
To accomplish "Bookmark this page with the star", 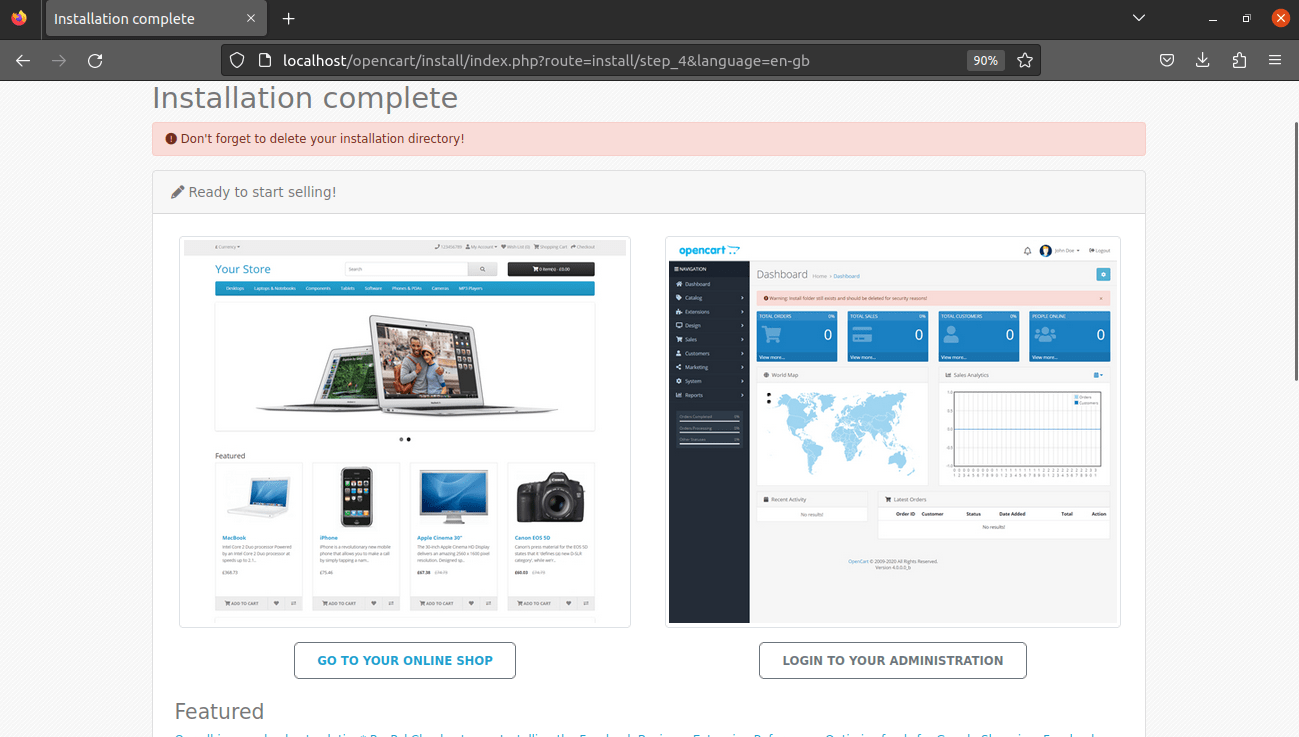I will (x=1025, y=61).
